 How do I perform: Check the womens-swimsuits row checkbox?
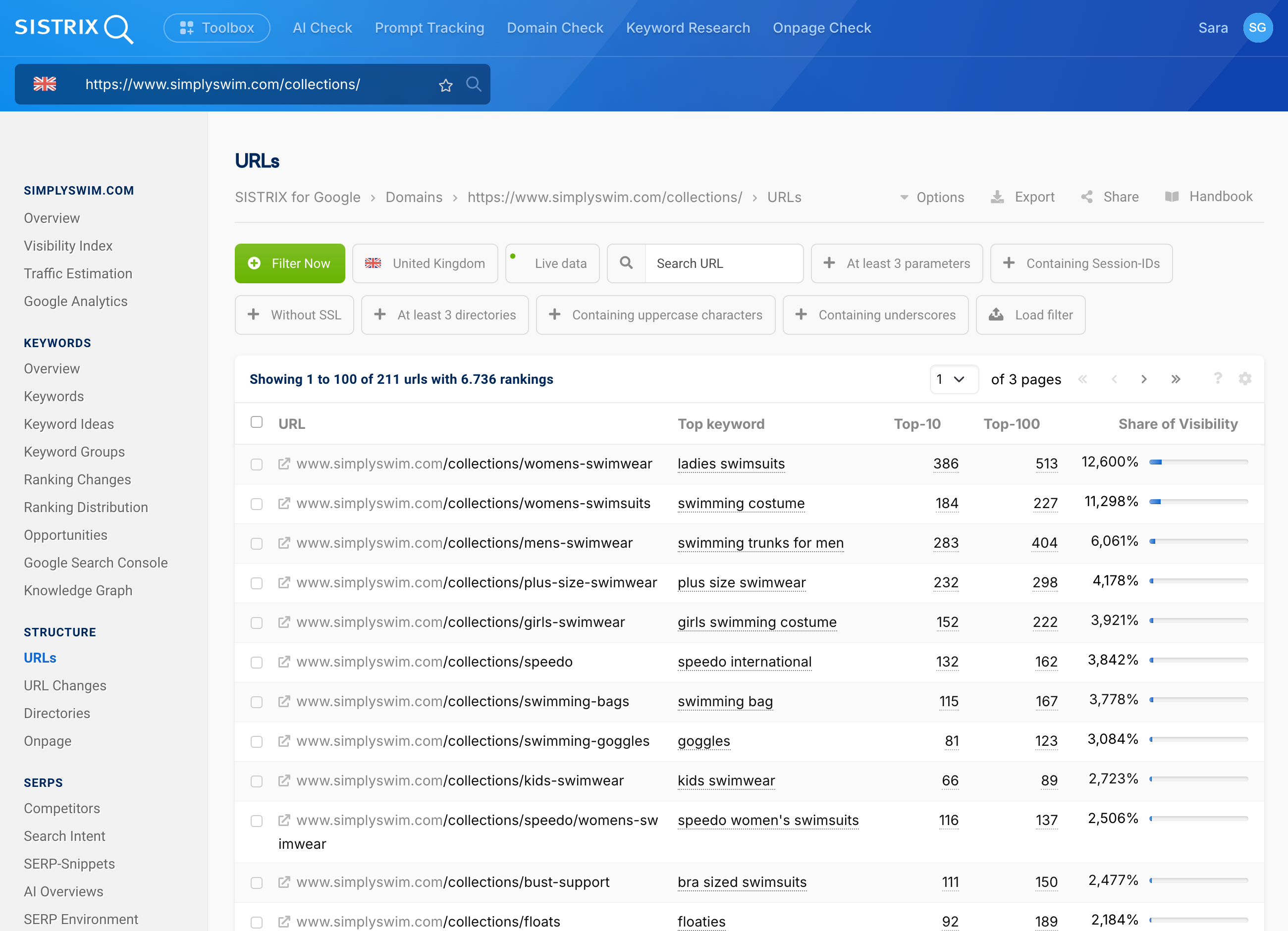tap(257, 504)
